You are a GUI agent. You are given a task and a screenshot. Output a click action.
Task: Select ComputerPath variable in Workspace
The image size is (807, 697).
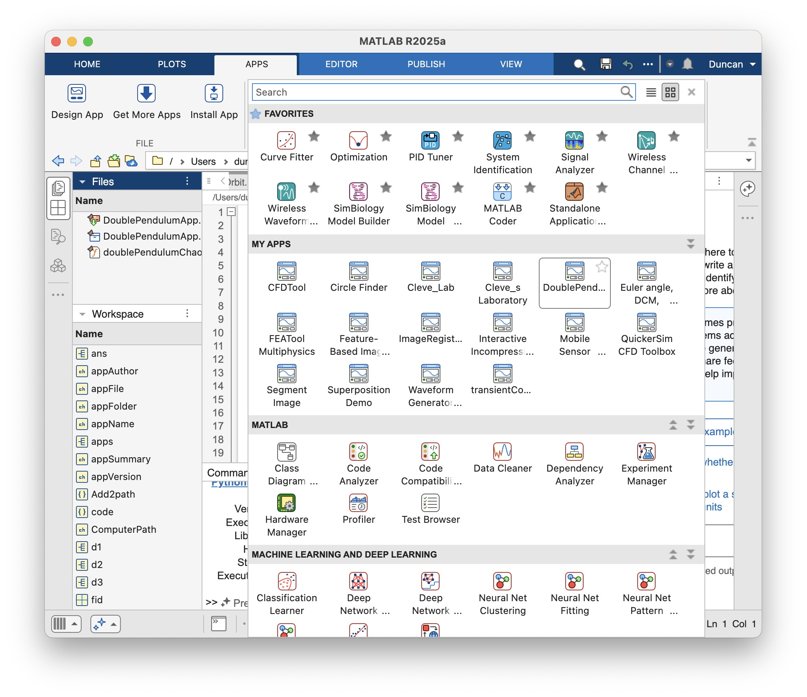pyautogui.click(x=124, y=530)
